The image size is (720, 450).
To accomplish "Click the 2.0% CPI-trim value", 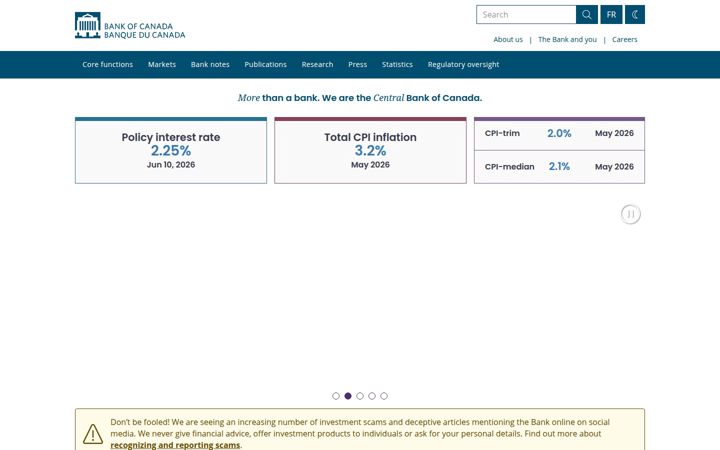I will [x=559, y=134].
